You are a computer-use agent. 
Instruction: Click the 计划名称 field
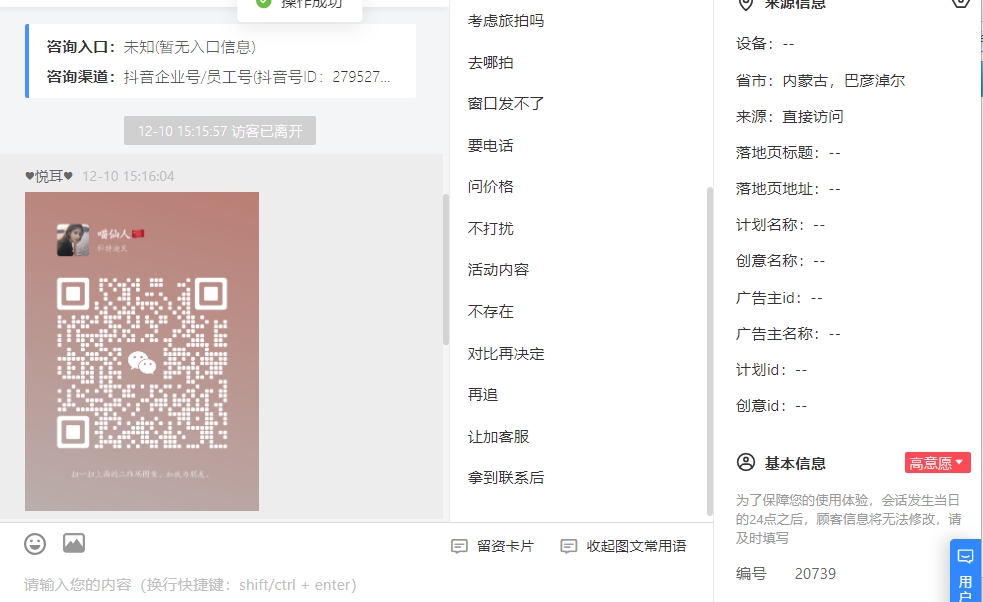click(781, 224)
